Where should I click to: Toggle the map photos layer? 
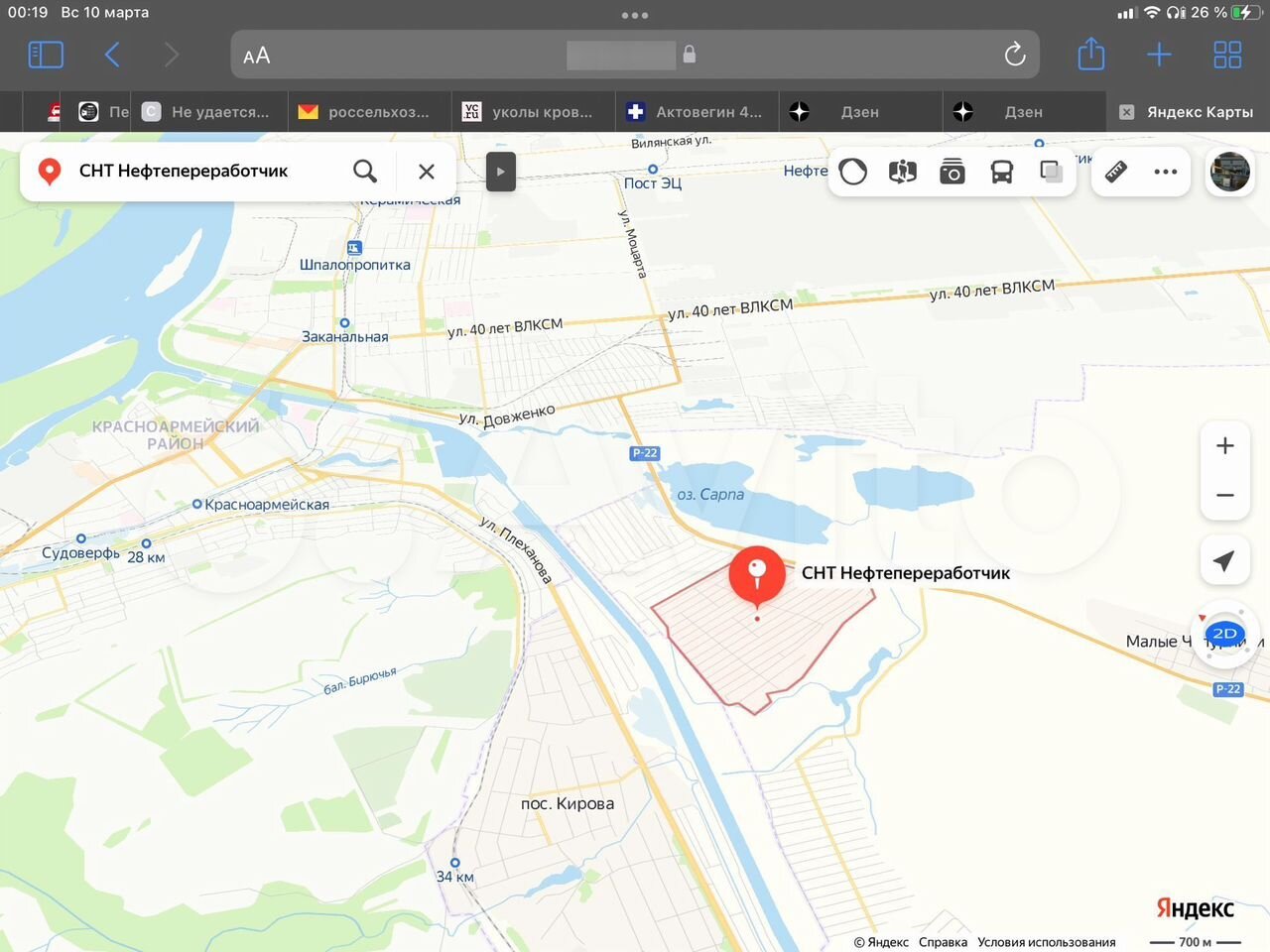(x=952, y=172)
